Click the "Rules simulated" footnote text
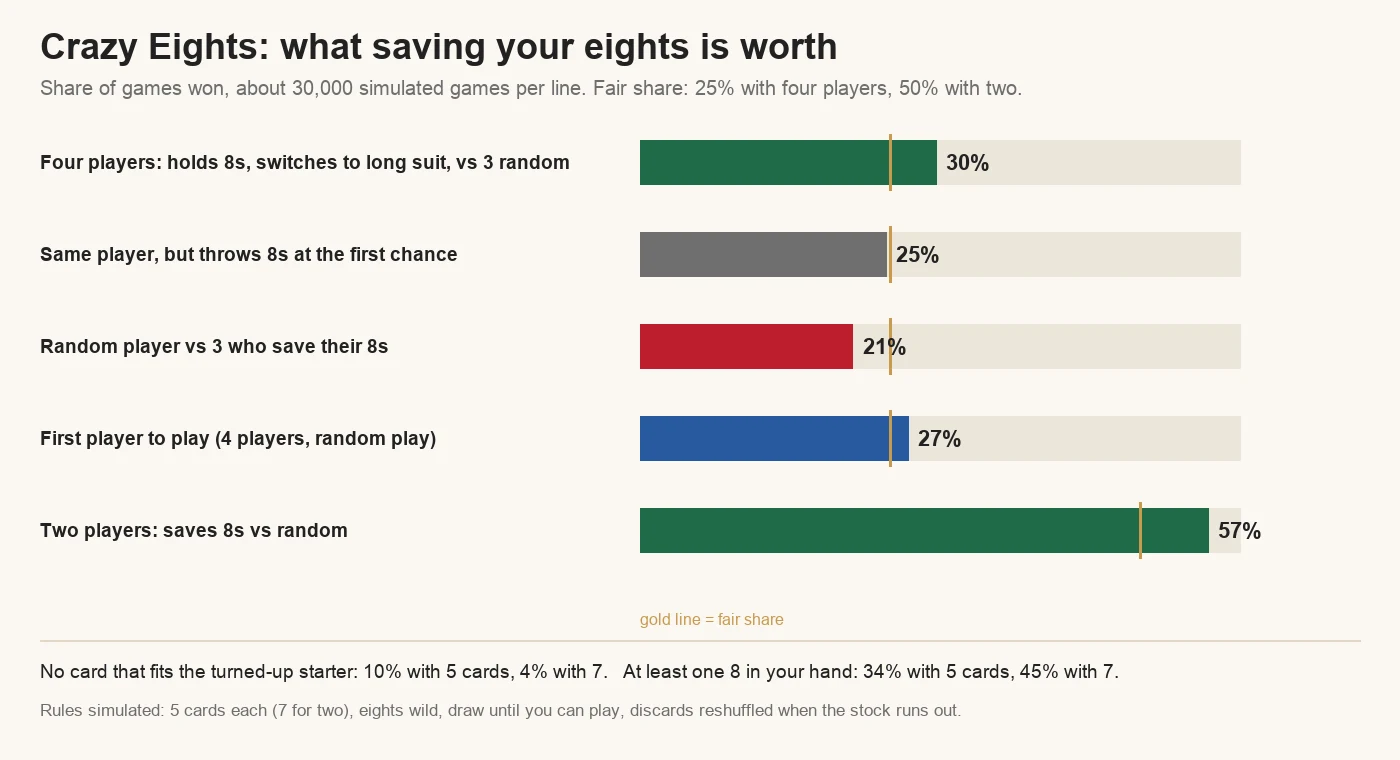The image size is (1400, 760). tap(500, 711)
